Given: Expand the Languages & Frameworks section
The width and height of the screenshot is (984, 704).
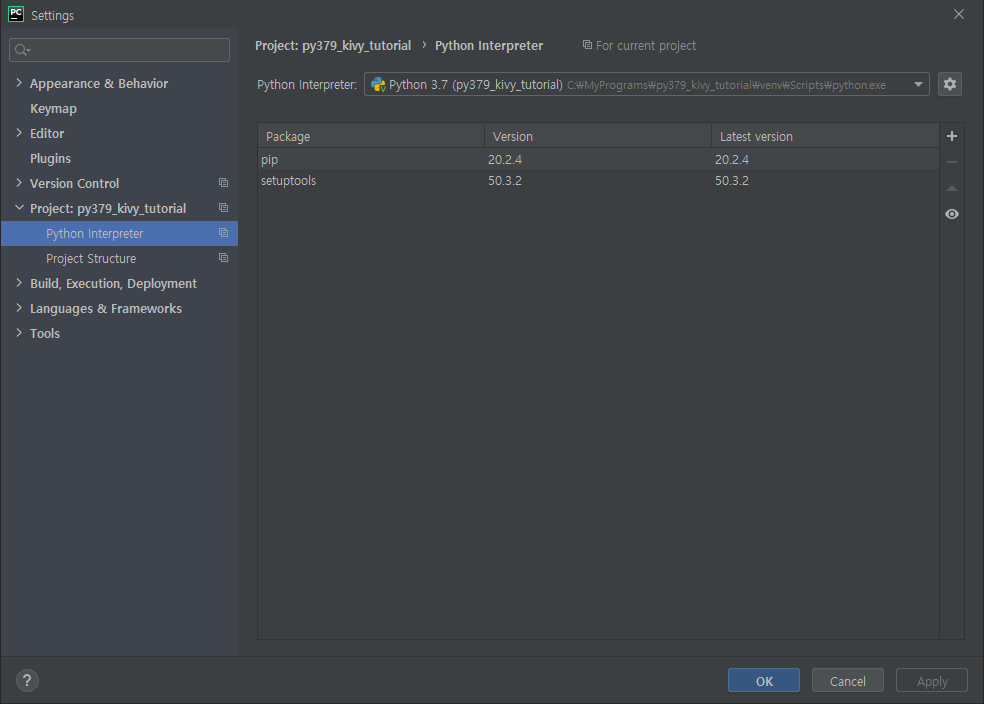Looking at the screenshot, I should 19,308.
